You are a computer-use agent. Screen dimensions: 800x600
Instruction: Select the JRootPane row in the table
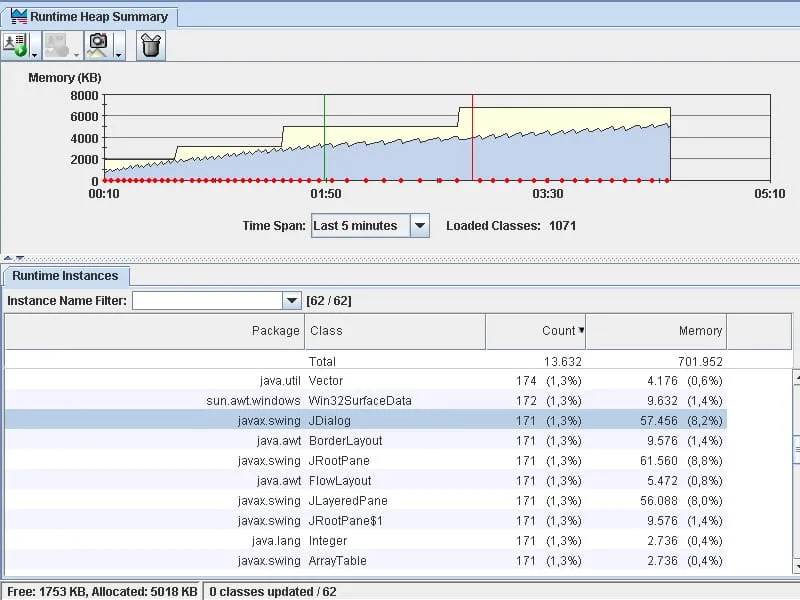click(x=366, y=461)
